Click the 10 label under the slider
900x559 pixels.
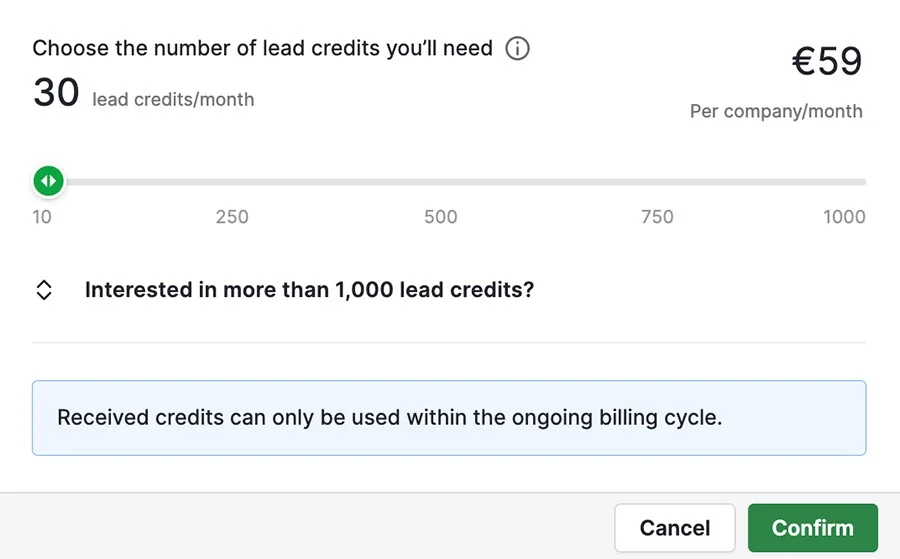[x=42, y=217]
